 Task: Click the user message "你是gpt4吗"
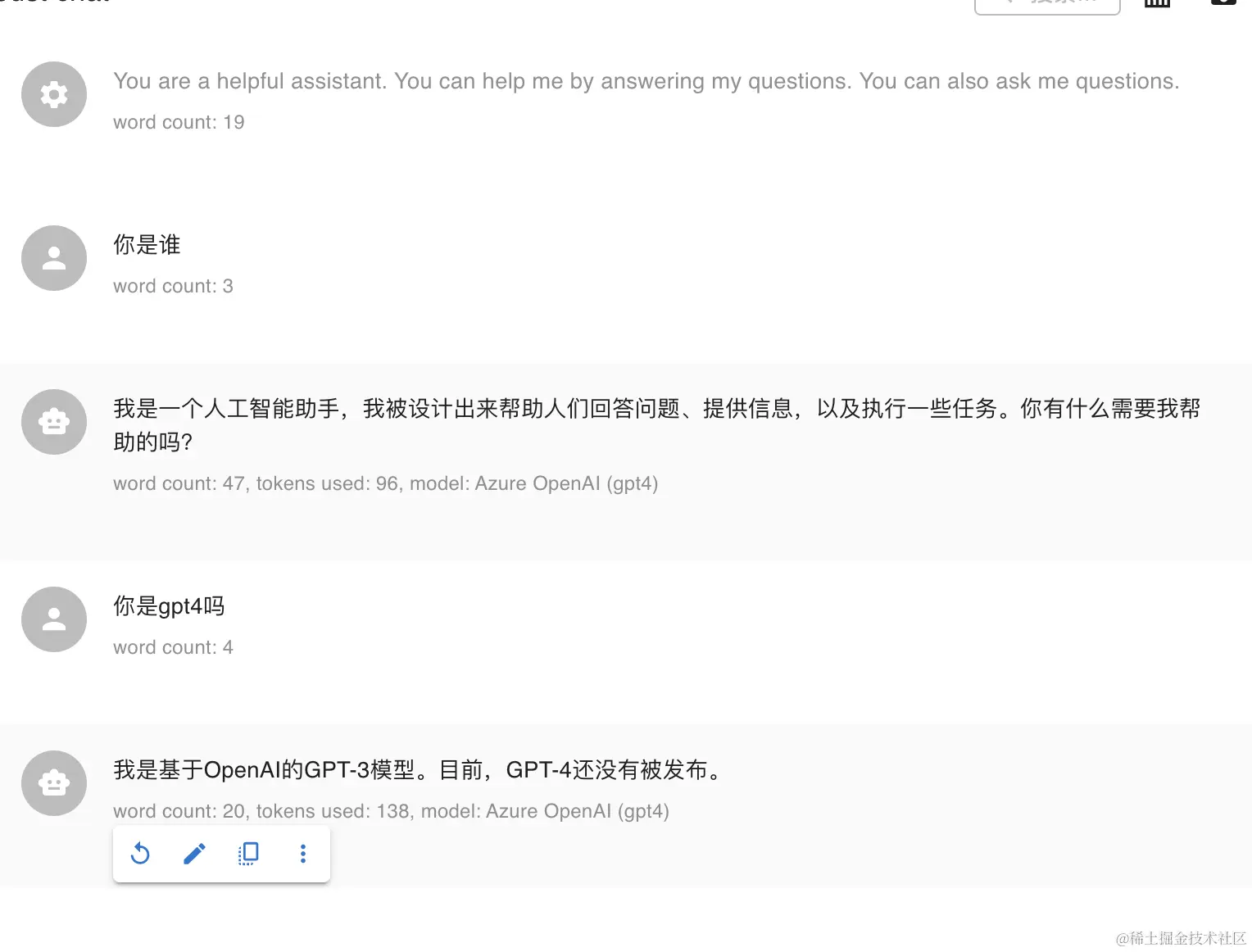point(169,605)
